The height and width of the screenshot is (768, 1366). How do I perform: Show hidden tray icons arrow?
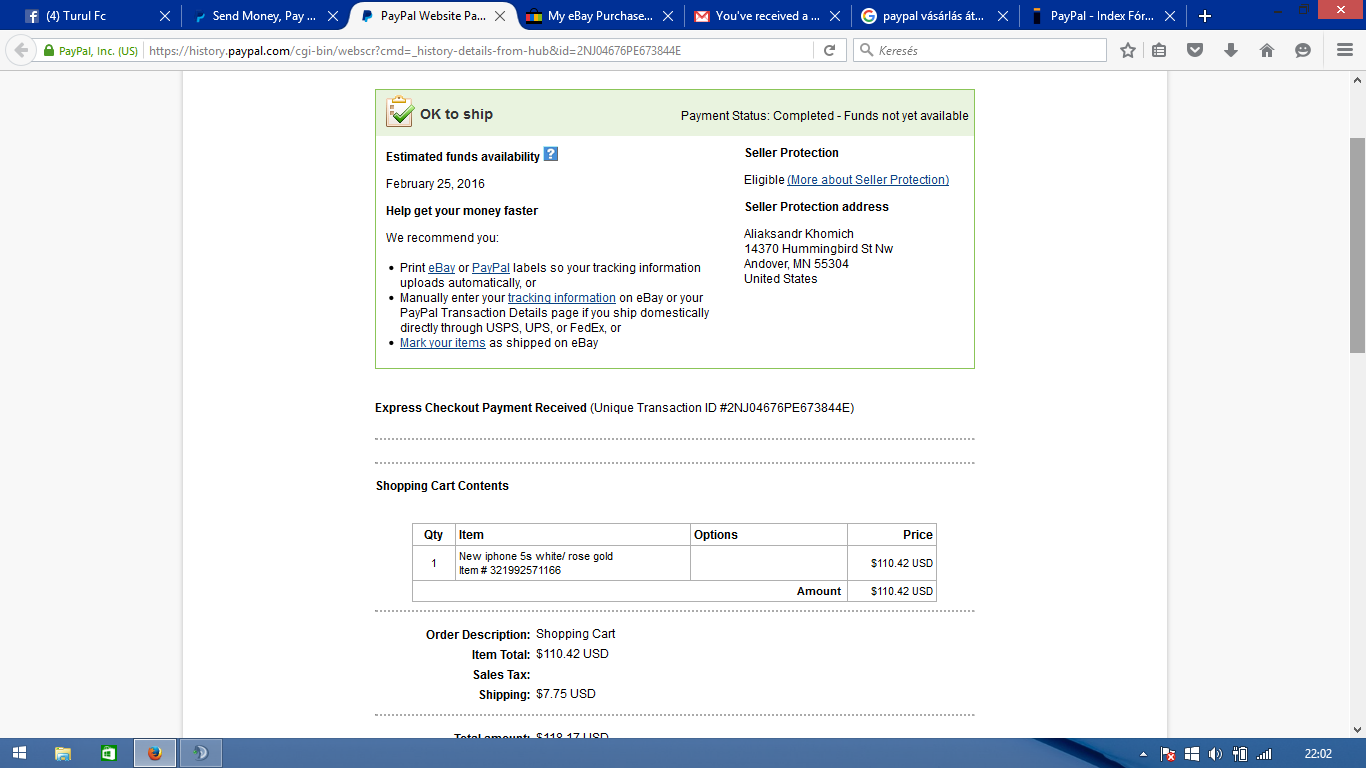click(1144, 754)
